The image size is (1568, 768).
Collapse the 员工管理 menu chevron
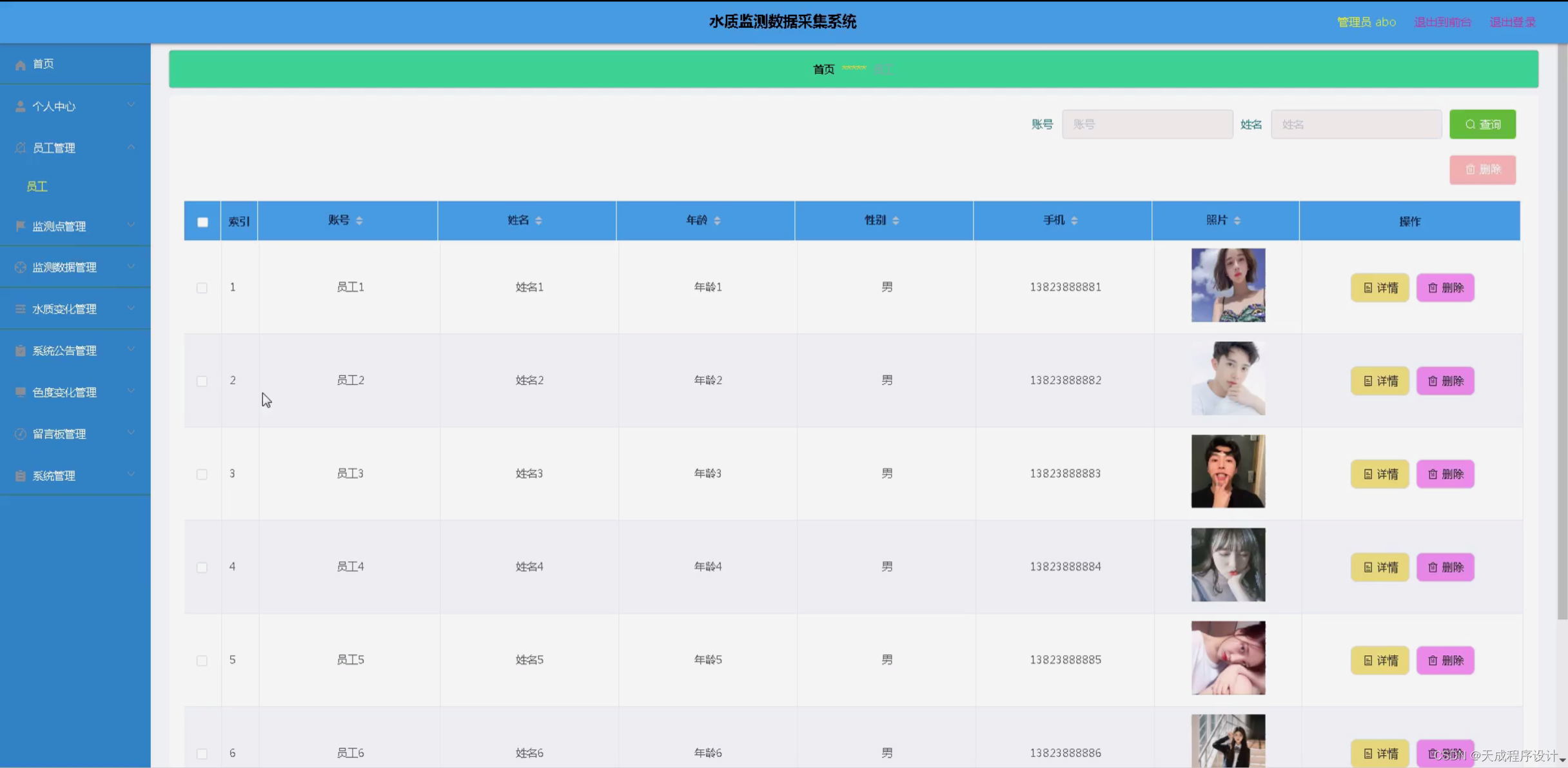tap(131, 148)
